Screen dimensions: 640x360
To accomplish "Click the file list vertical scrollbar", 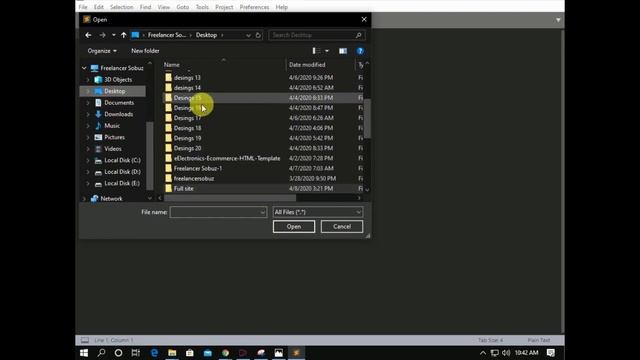I will (367, 118).
